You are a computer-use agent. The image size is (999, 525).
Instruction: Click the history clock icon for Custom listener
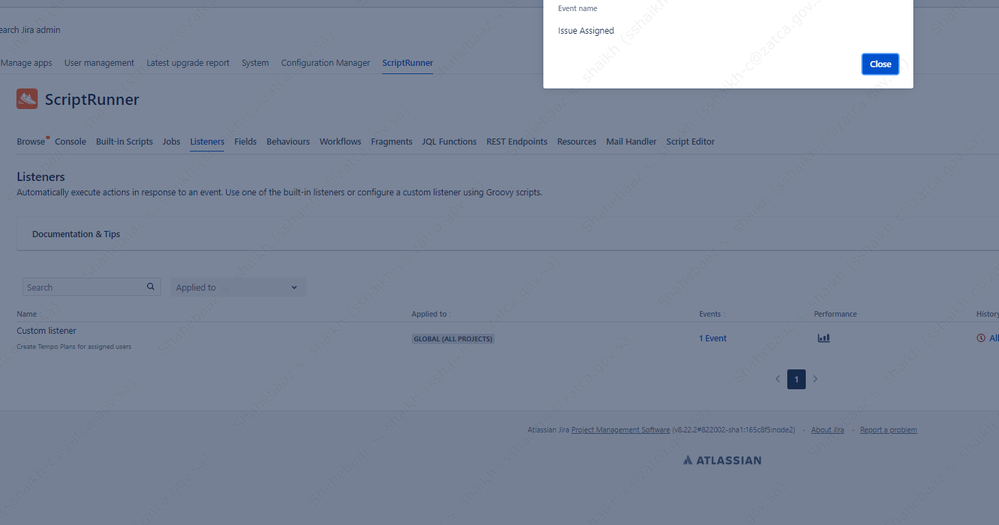coord(981,338)
